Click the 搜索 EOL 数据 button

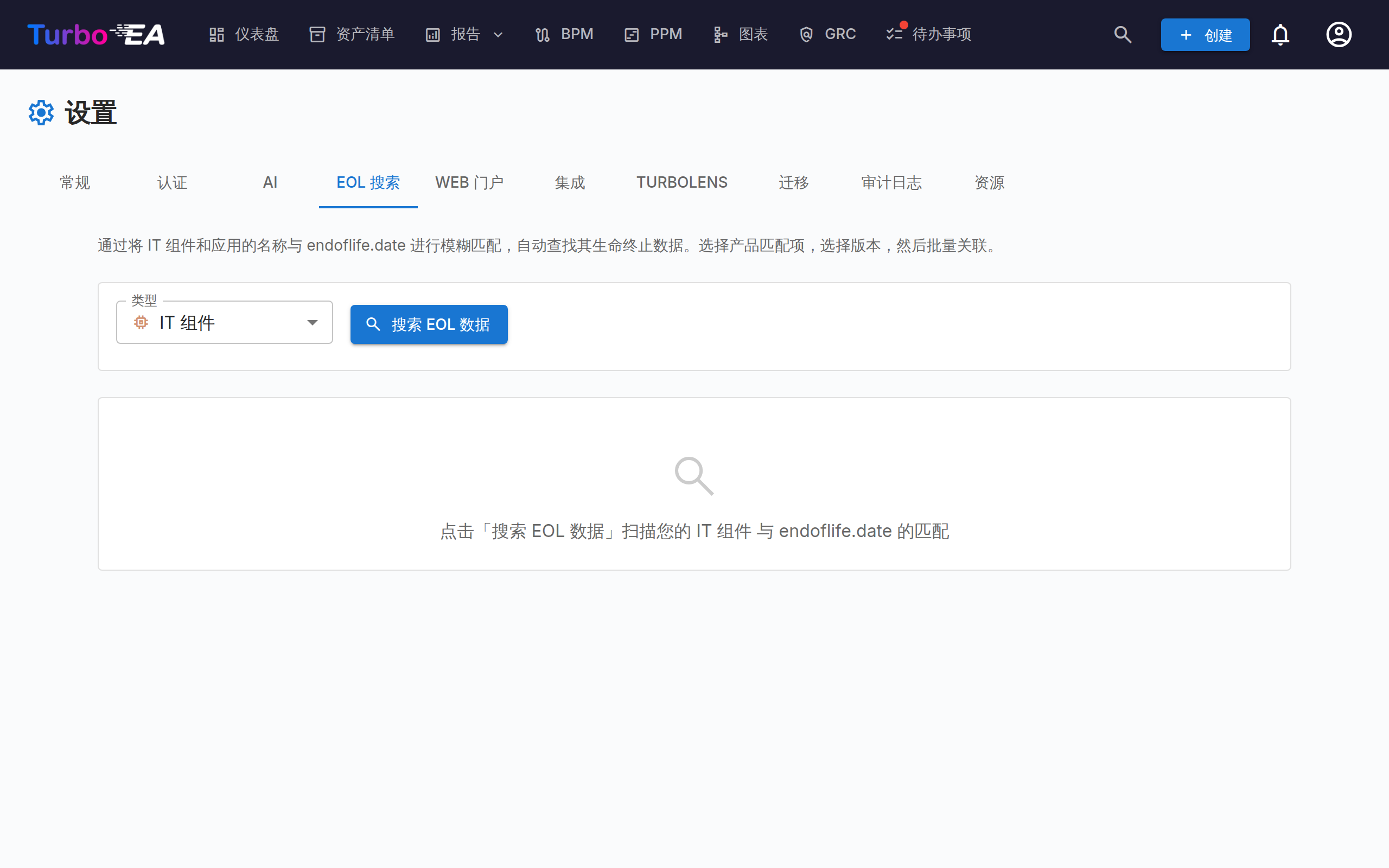tap(429, 324)
